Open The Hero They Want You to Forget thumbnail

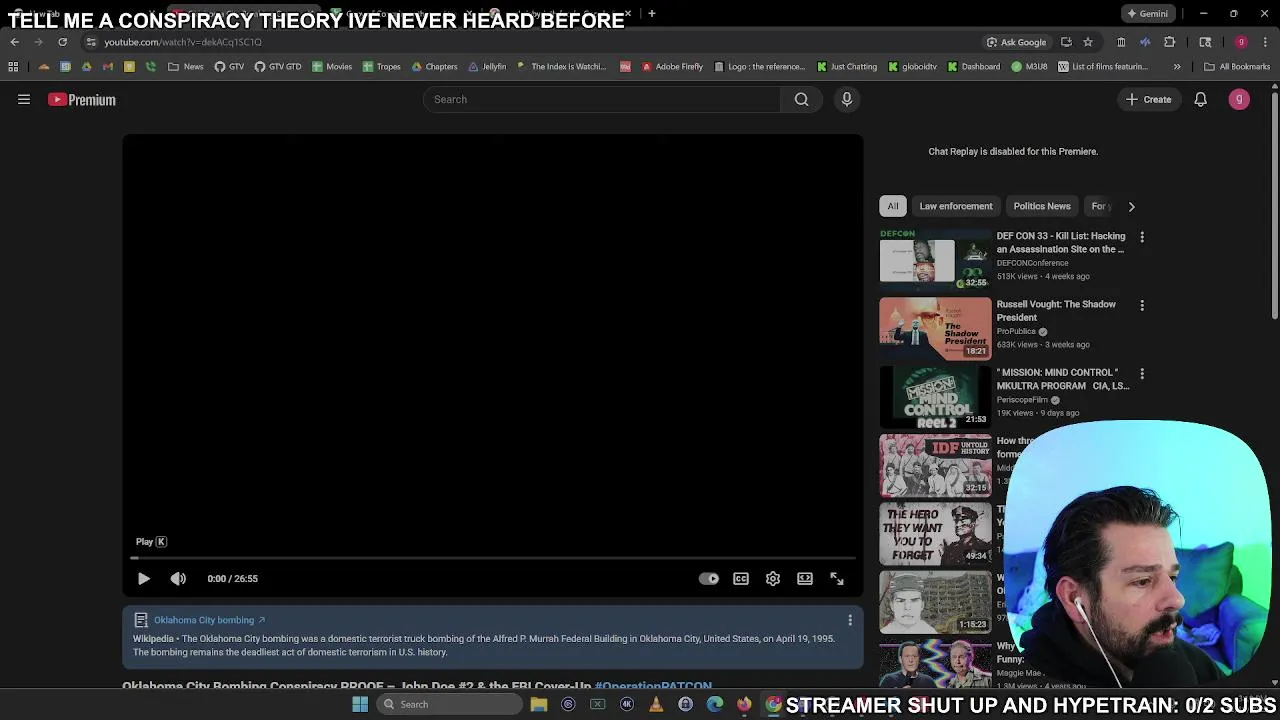(935, 532)
